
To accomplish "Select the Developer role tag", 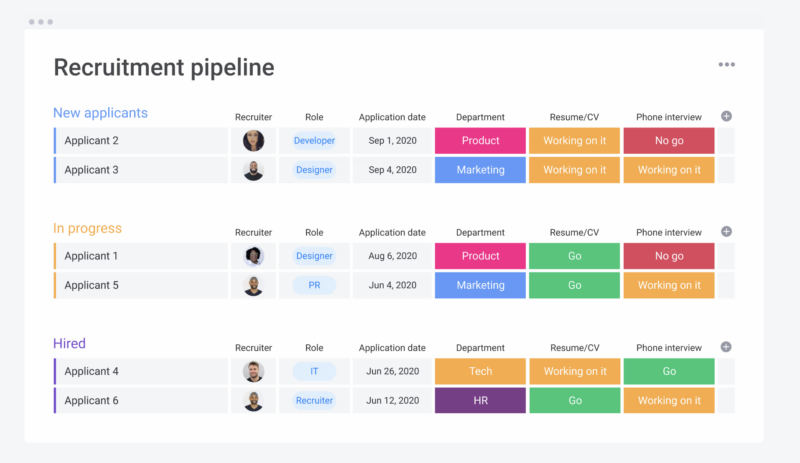I will pyautogui.click(x=314, y=141).
